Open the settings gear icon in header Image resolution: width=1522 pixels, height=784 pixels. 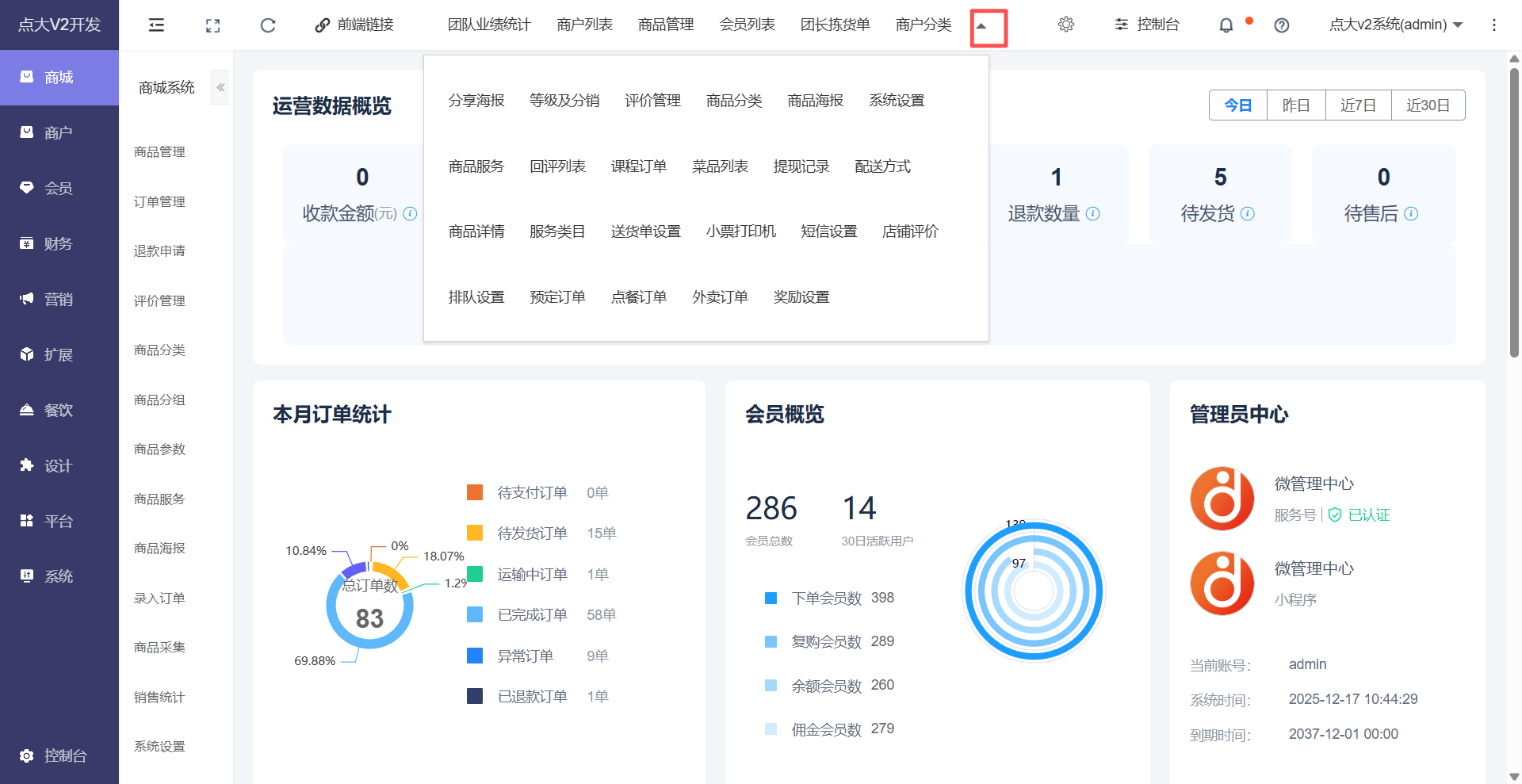[1066, 25]
